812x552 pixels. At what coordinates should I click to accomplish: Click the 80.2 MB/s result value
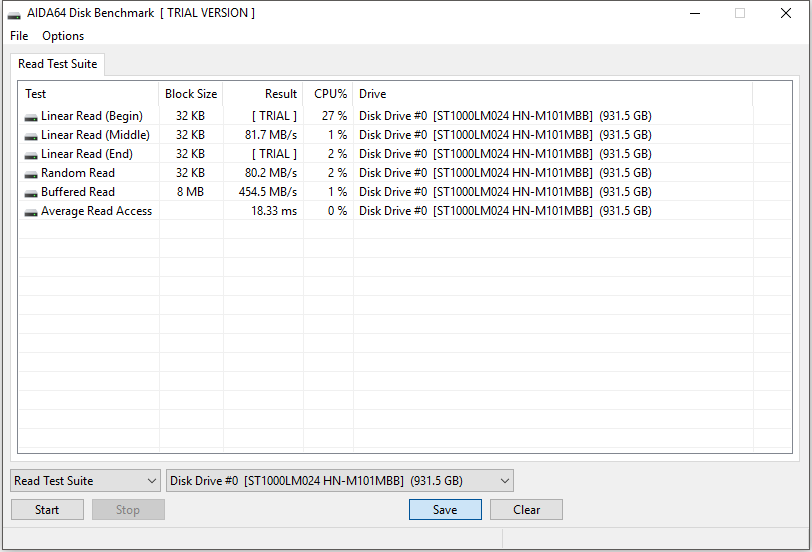271,173
